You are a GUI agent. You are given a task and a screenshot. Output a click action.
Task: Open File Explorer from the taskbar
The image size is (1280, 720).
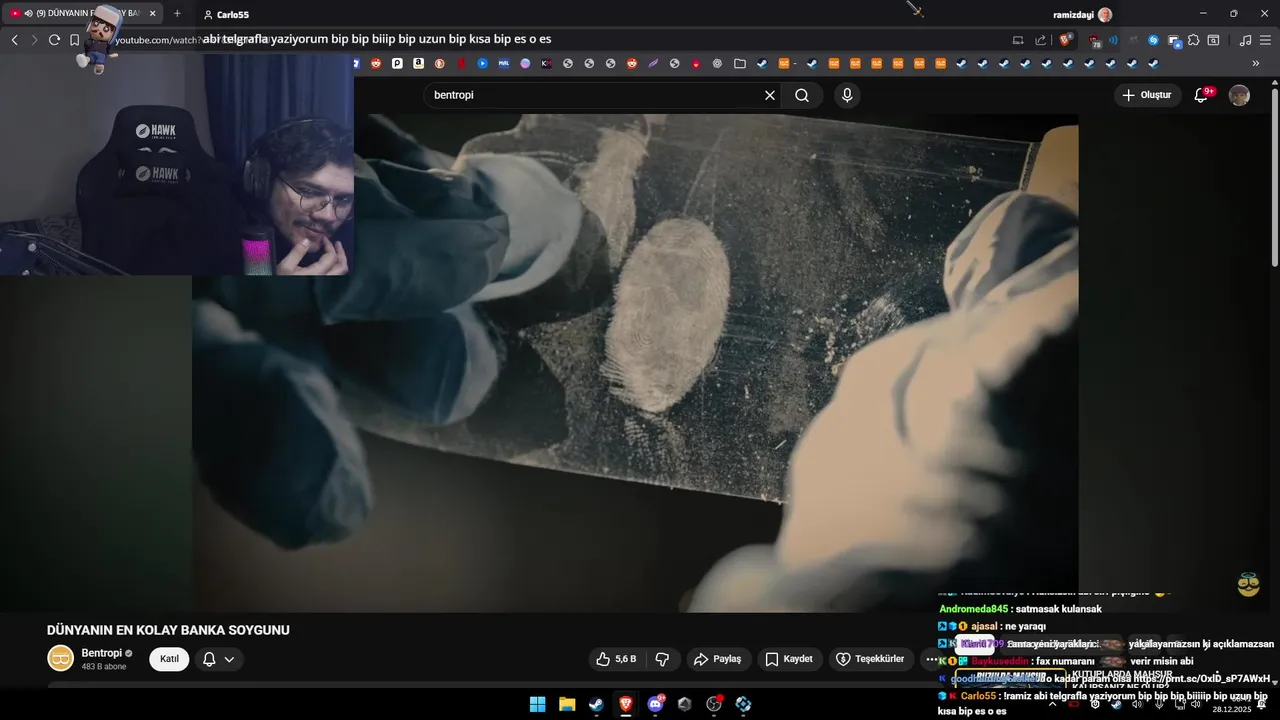(567, 704)
